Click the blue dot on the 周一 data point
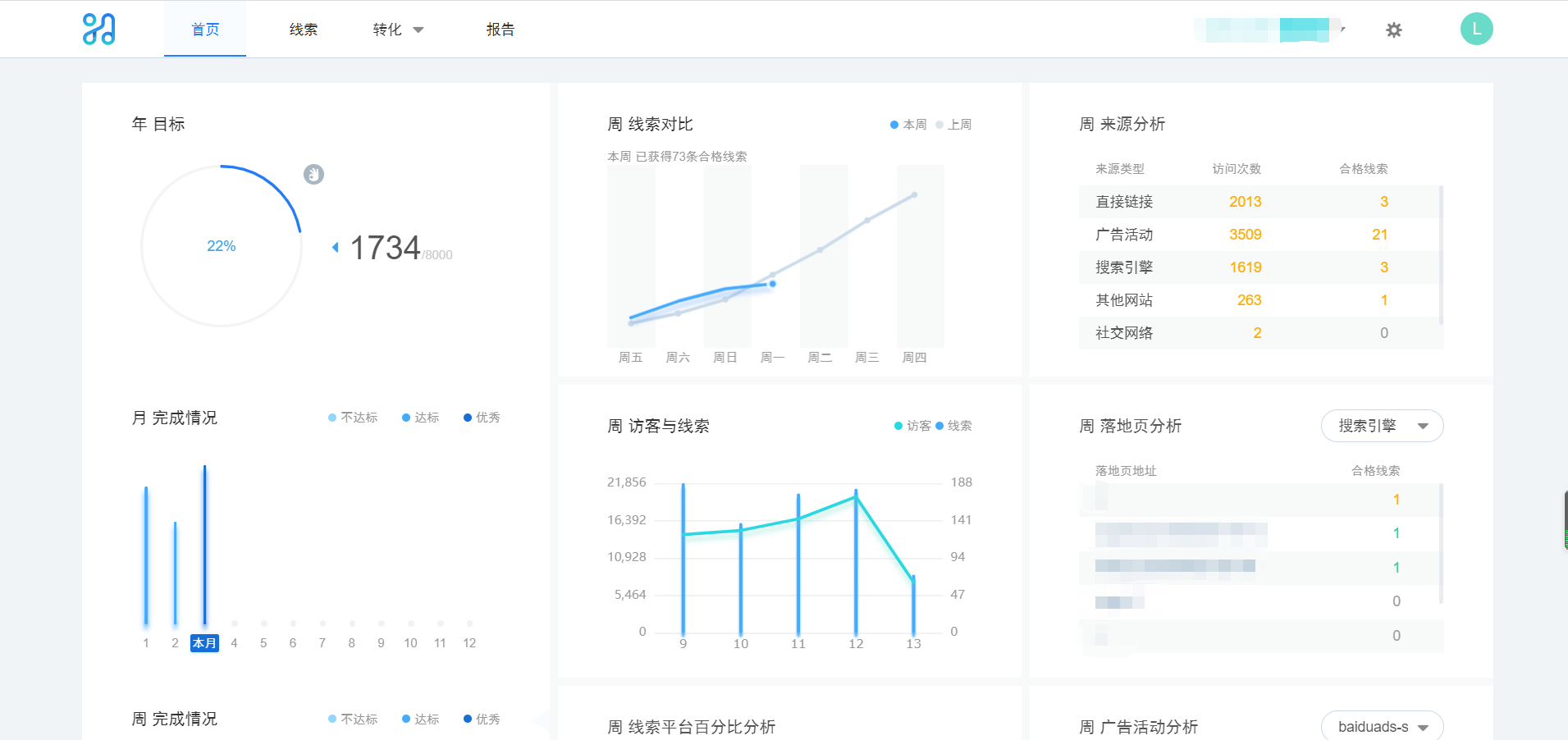The width and height of the screenshot is (1568, 740). pos(772,284)
